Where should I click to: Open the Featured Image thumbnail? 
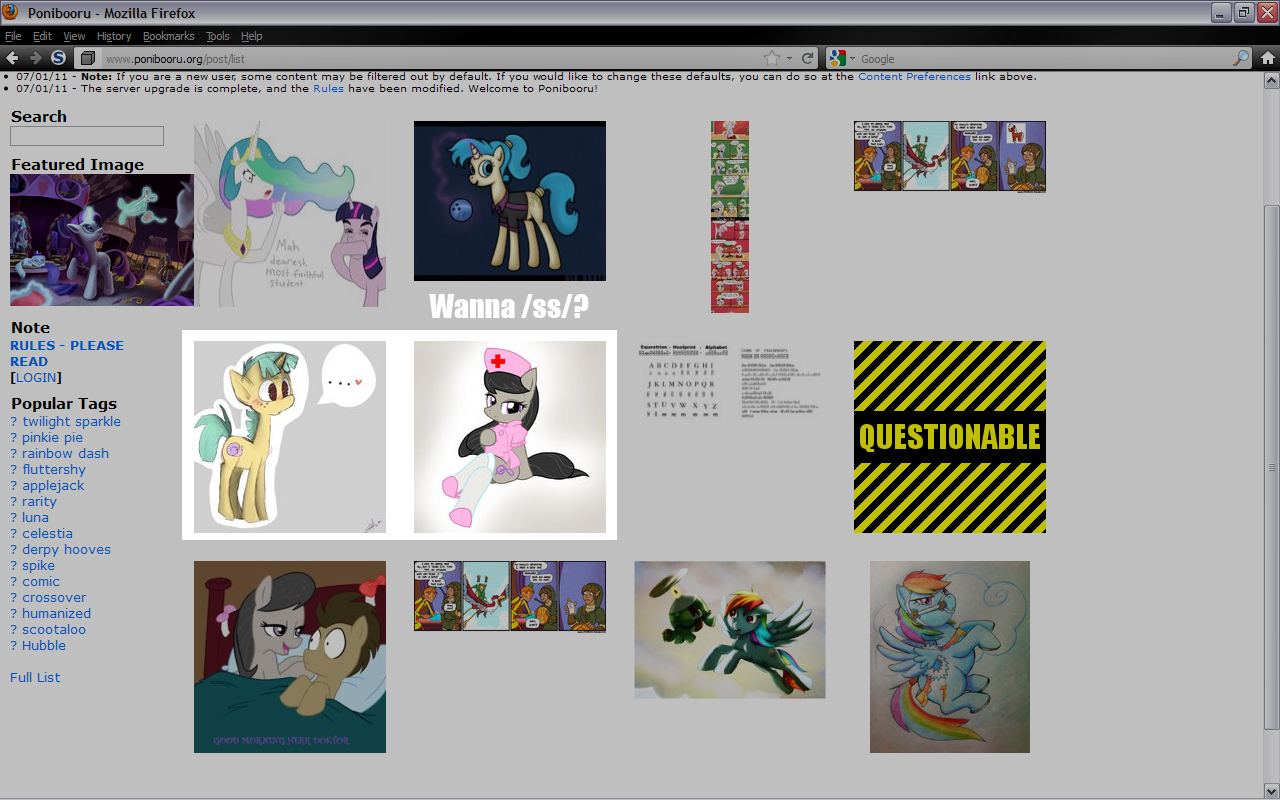(102, 240)
